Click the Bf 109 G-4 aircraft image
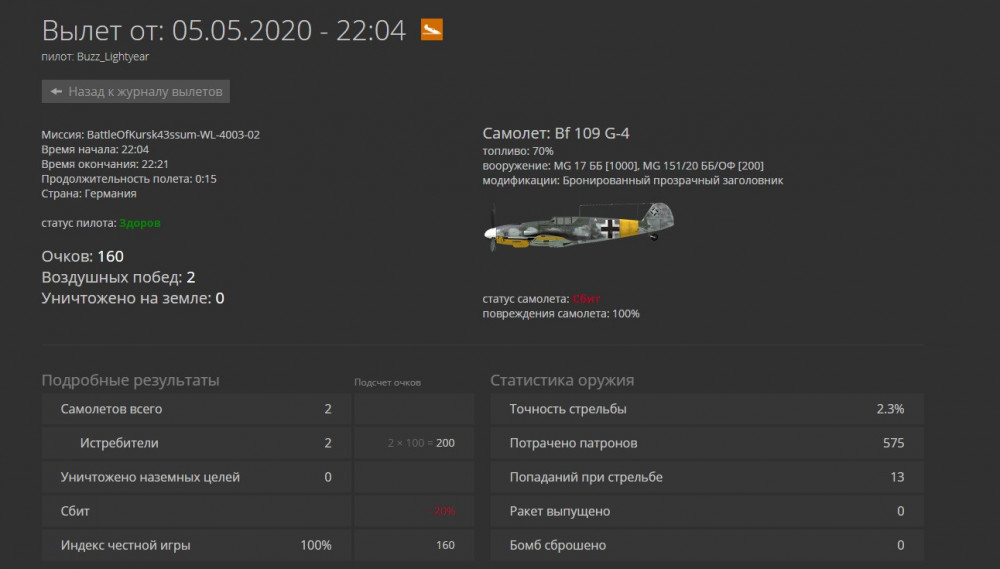The image size is (1000, 569). [x=580, y=226]
